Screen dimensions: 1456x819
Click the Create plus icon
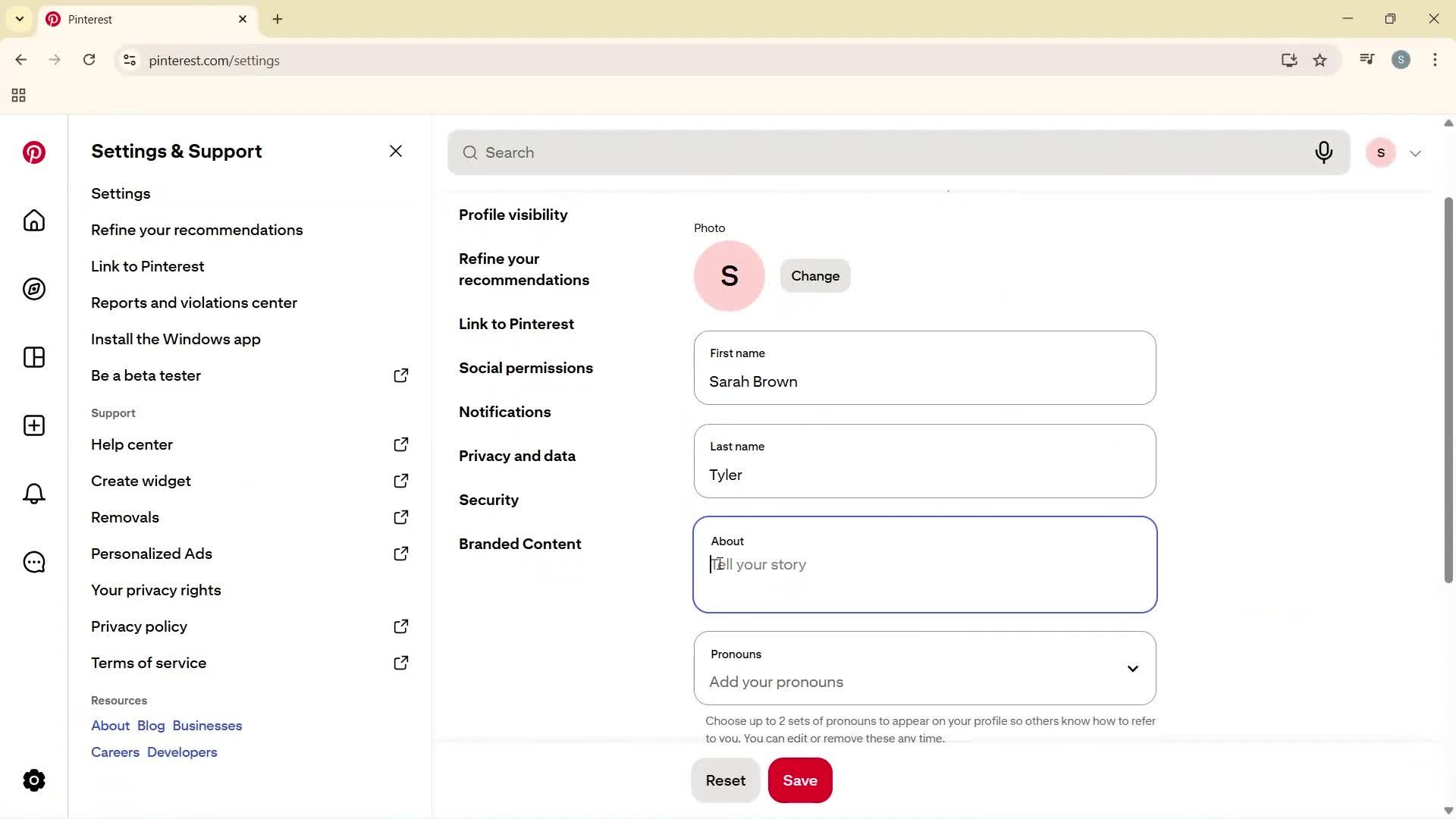click(x=33, y=425)
